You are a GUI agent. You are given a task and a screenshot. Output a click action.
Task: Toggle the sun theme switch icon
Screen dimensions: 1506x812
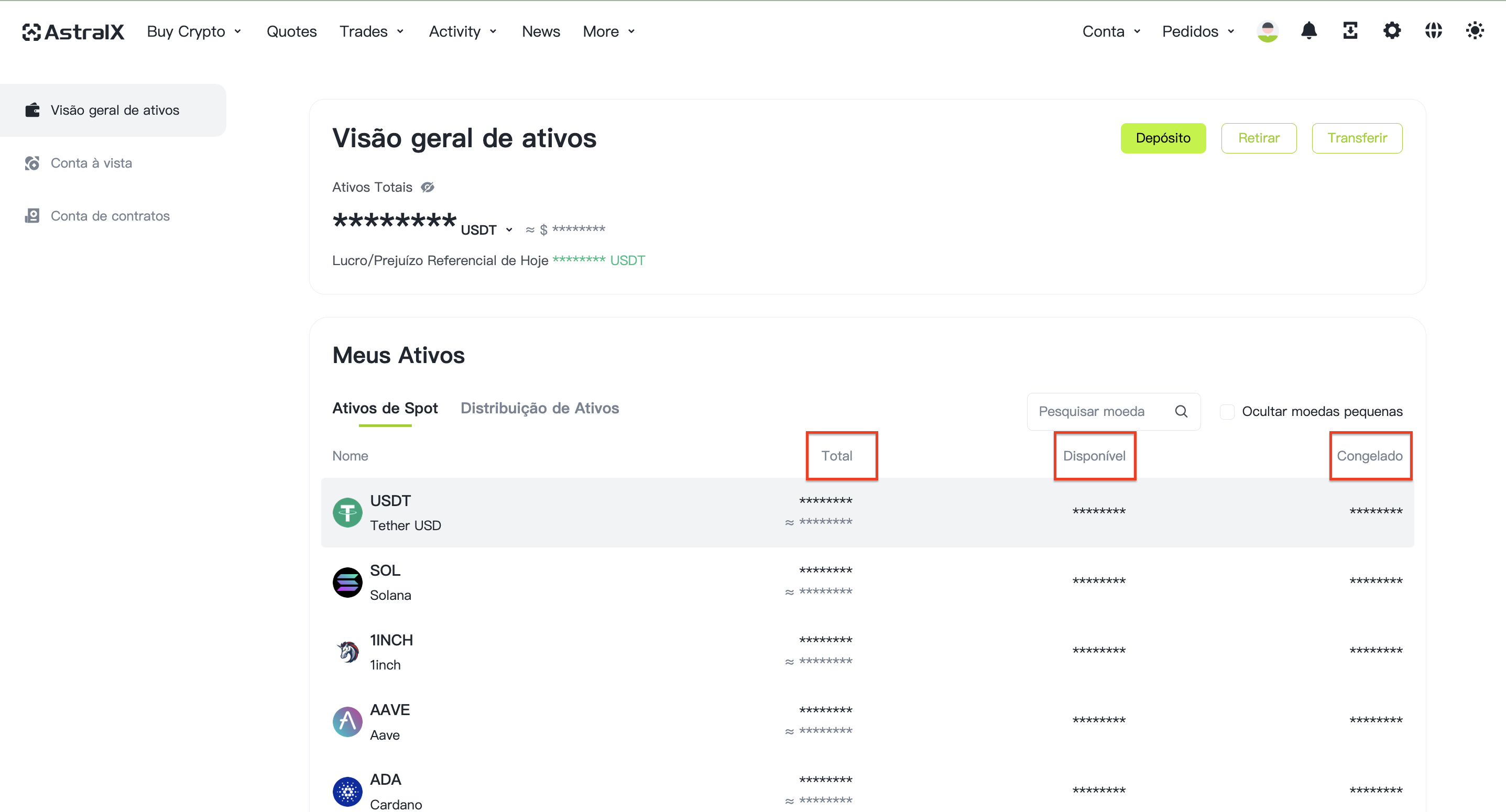(1475, 30)
